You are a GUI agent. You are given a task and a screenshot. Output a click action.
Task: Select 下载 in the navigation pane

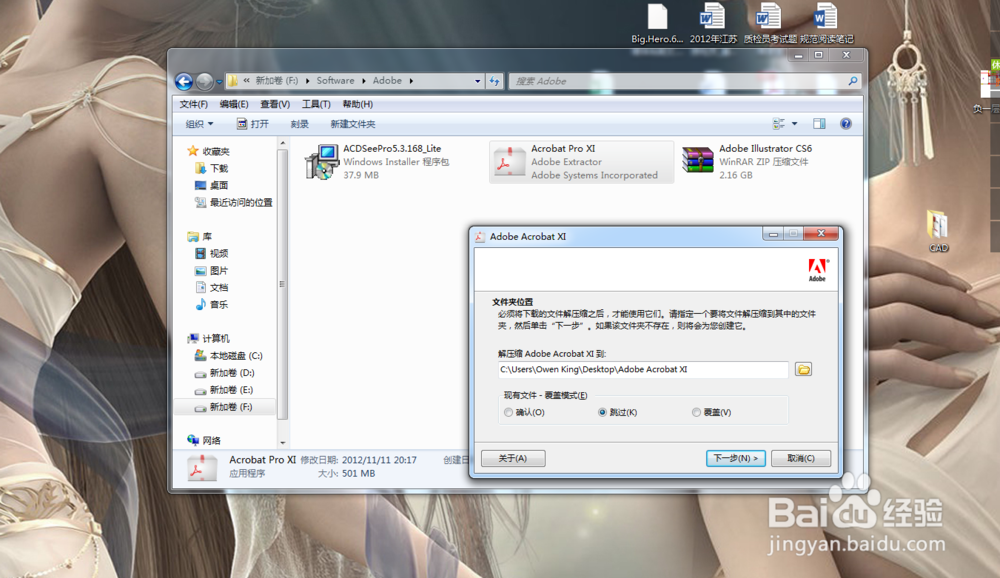(211, 168)
